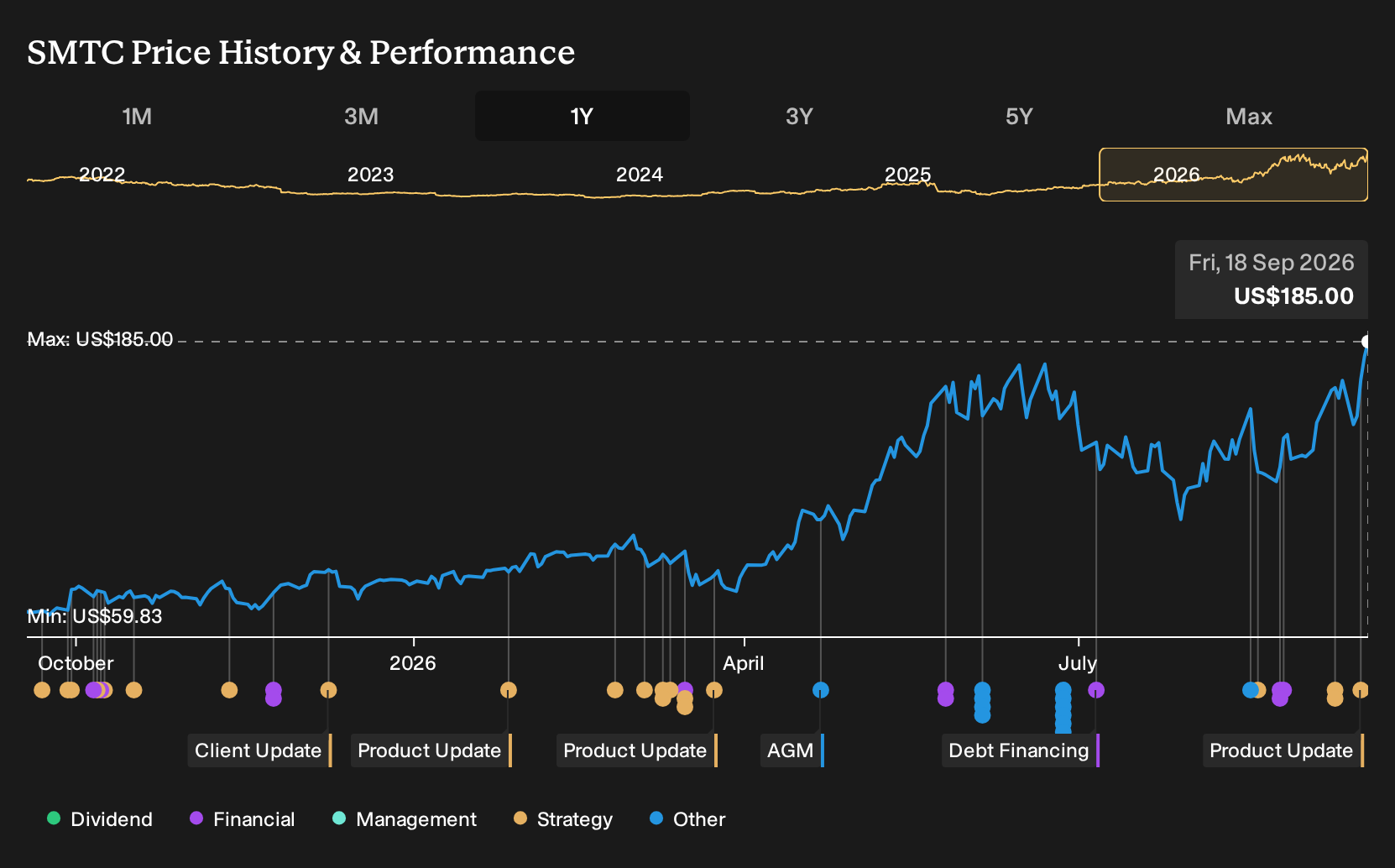The height and width of the screenshot is (868, 1395).
Task: Click the Fri, 18 Sep 2026 tooltip date
Action: click(1272, 263)
